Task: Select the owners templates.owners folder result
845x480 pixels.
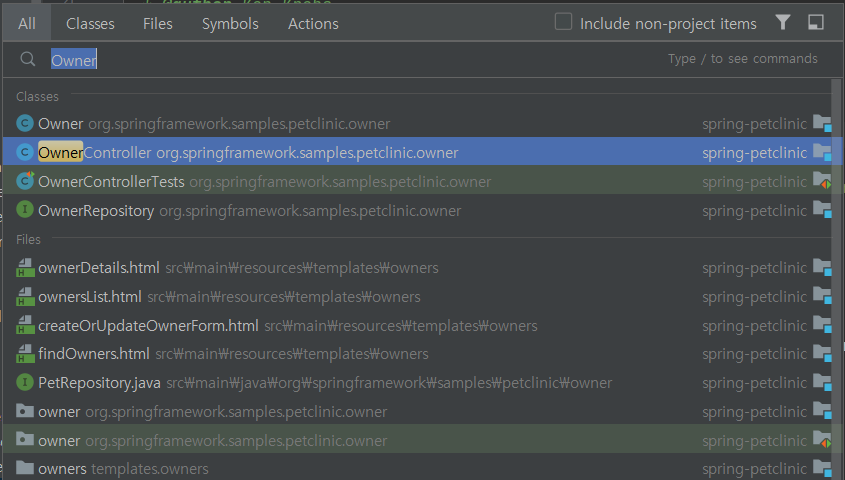Action: [418, 468]
